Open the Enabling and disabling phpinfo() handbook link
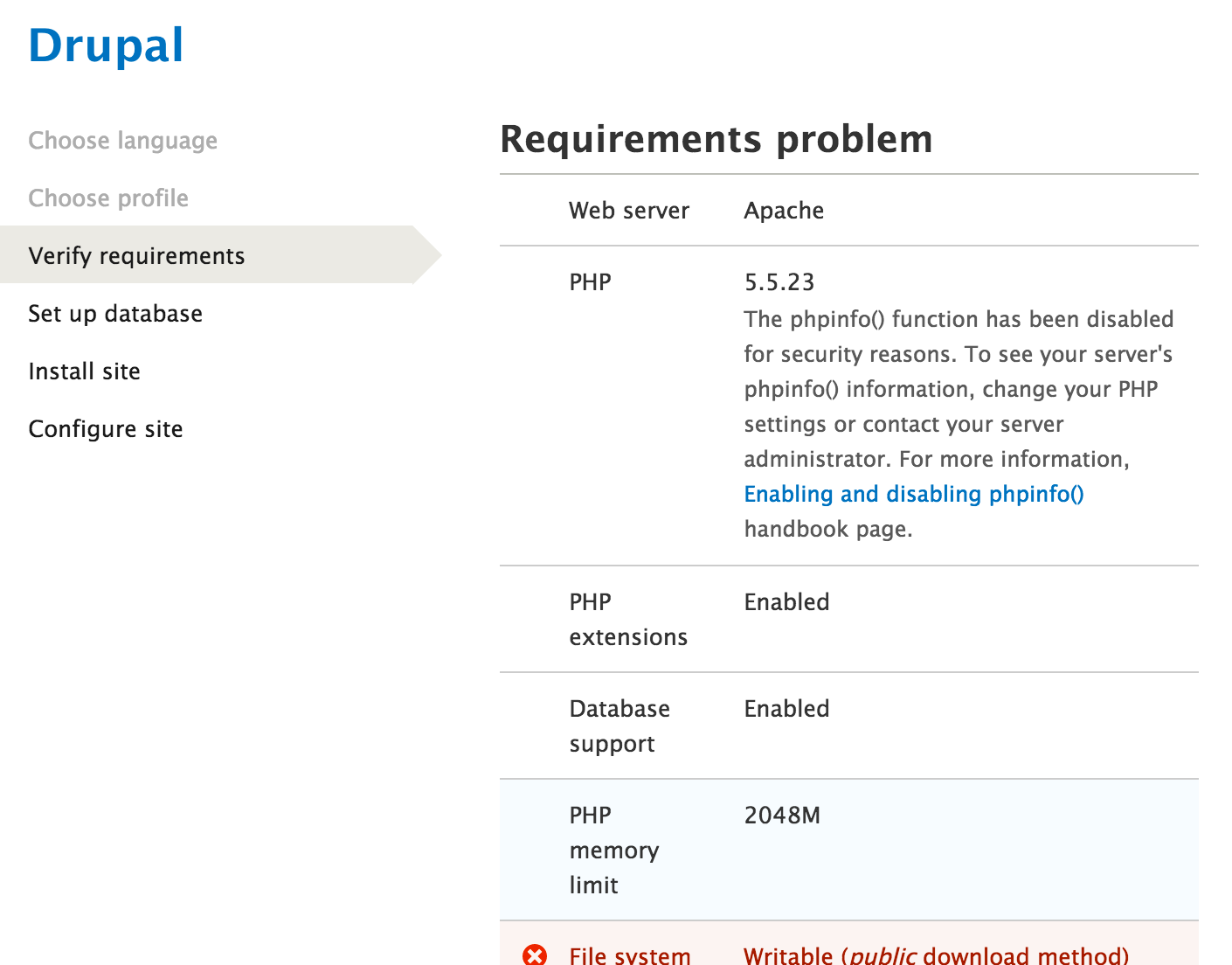Image resolution: width=1232 pixels, height=965 pixels. (913, 494)
